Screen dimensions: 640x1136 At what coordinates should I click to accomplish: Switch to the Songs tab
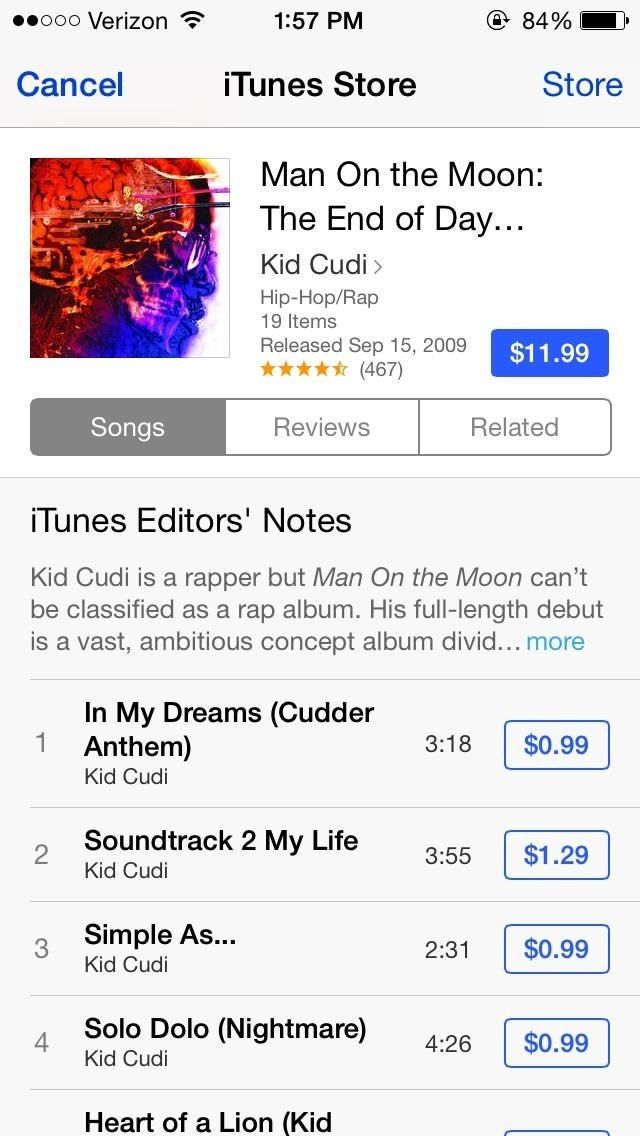pos(128,427)
